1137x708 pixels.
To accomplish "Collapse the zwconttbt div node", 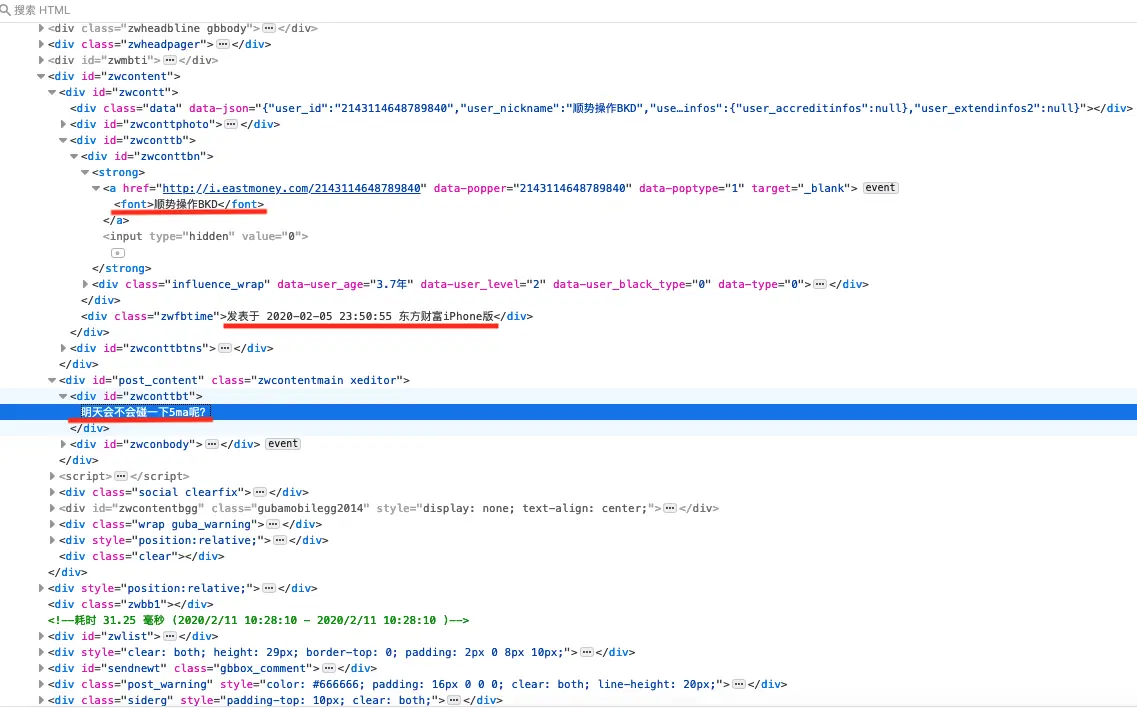I will (x=63, y=396).
